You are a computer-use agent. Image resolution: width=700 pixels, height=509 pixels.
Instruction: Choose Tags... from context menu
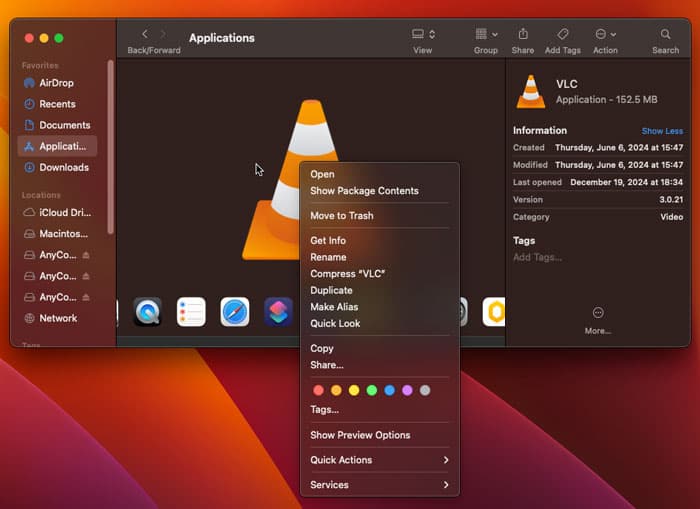click(x=379, y=409)
